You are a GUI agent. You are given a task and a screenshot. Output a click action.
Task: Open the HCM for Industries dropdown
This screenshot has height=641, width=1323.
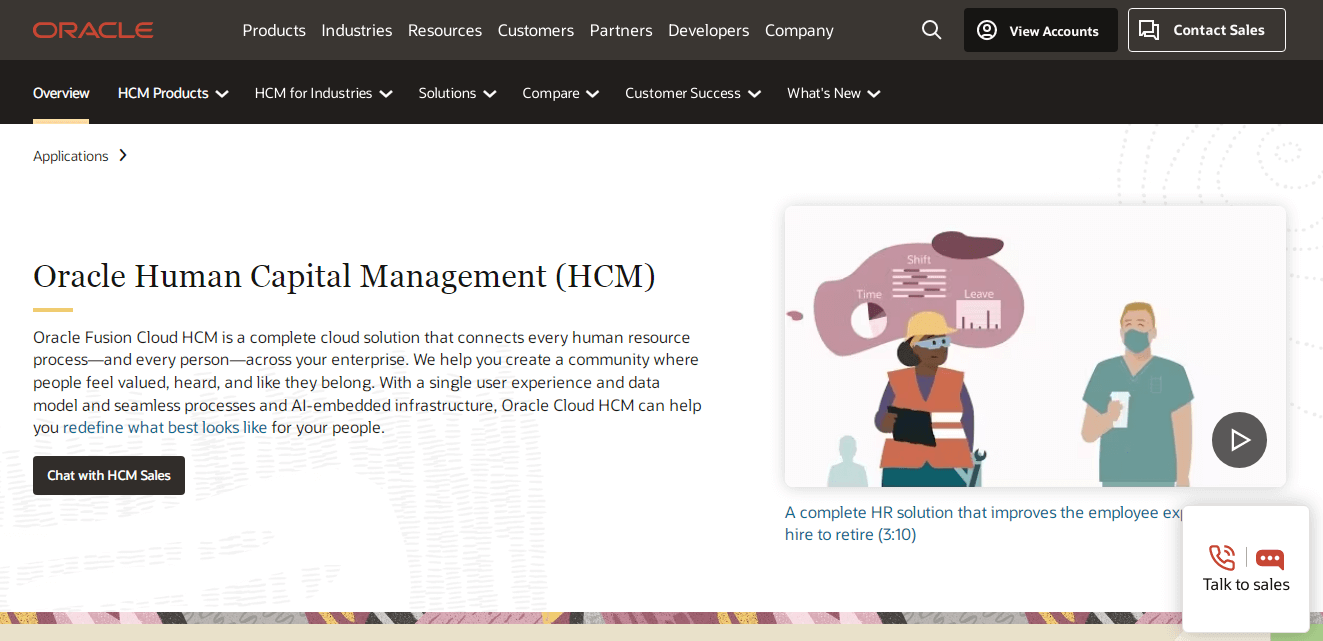coord(323,92)
